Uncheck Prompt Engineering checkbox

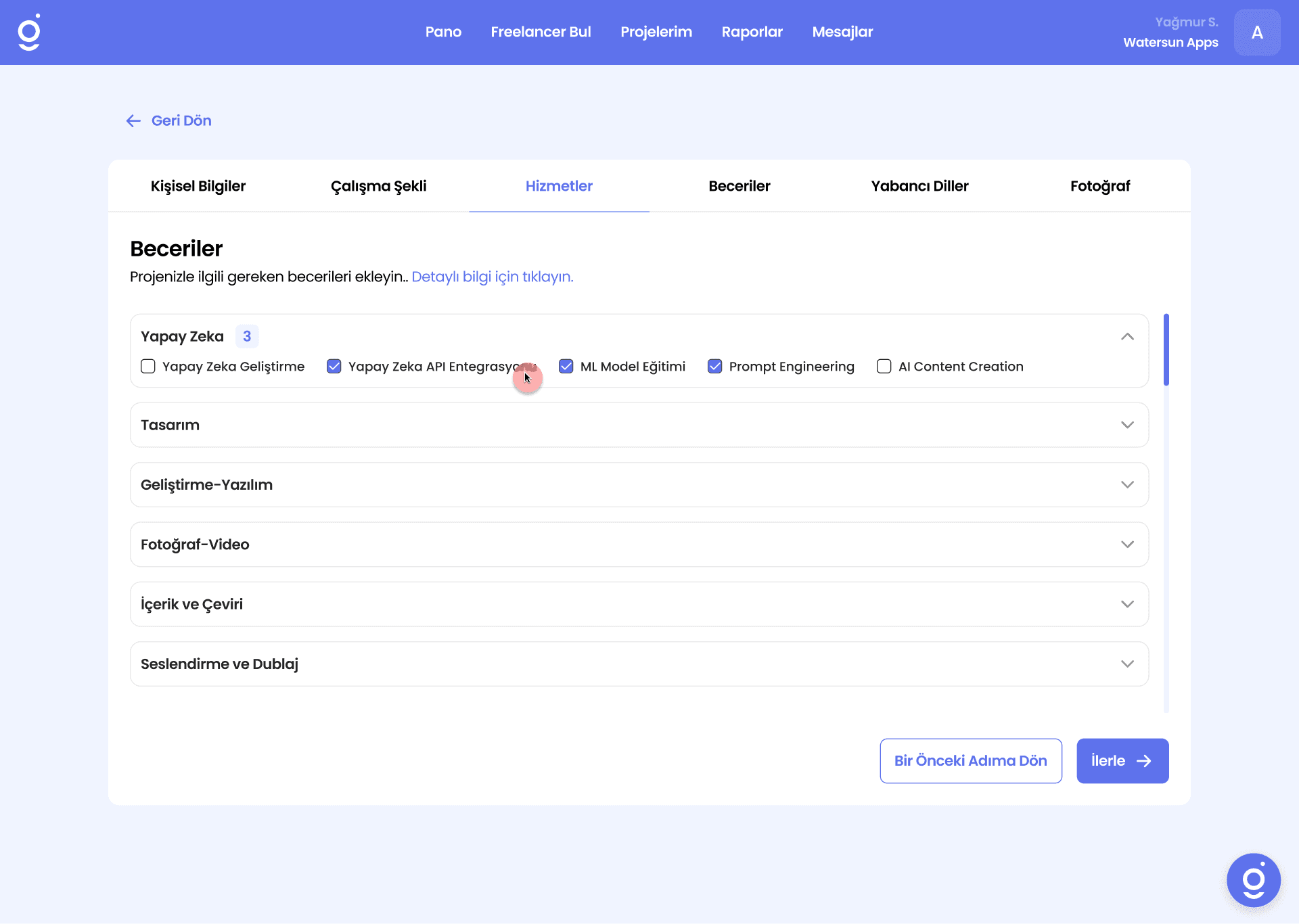coord(715,367)
